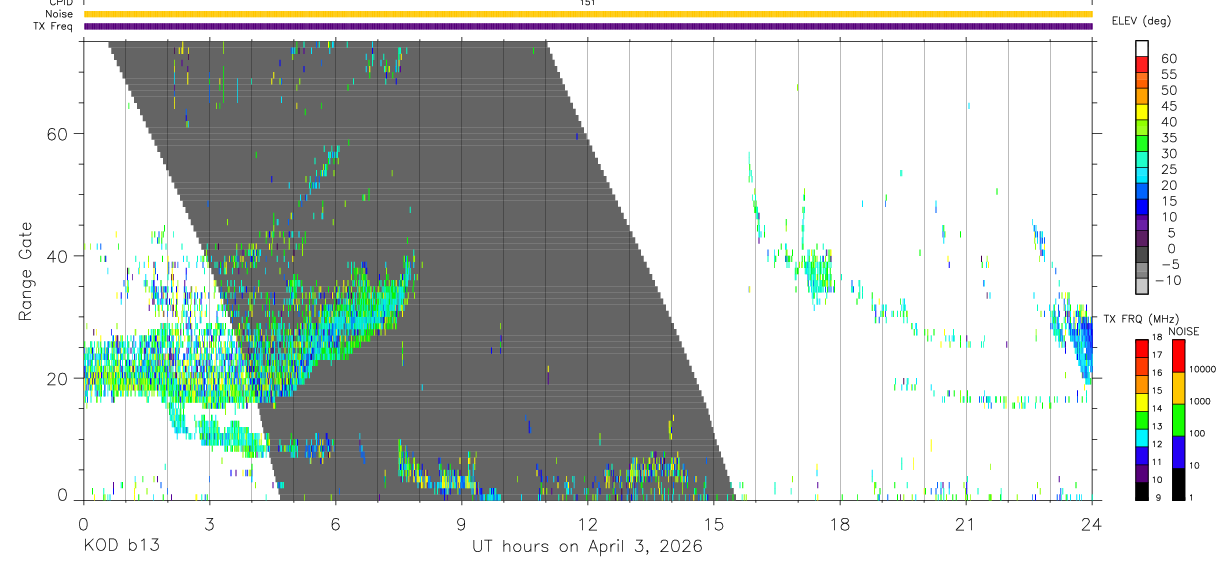This screenshot has height=567, width=1228.
Task: Click the purple TX Freq strip above the plot
Action: click(588, 26)
